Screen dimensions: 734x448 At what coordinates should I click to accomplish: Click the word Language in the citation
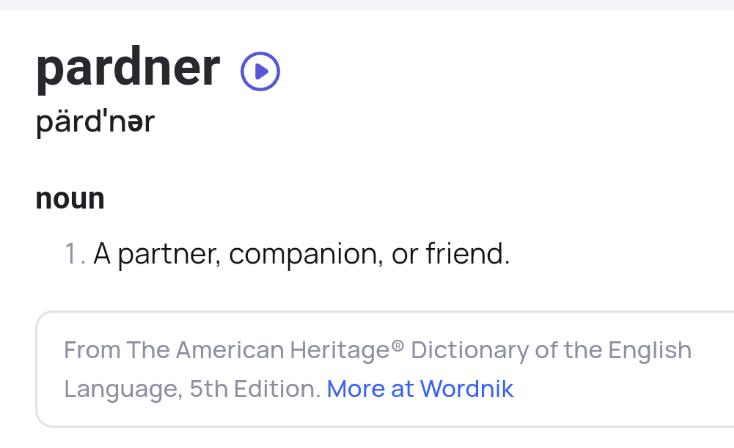(123, 389)
